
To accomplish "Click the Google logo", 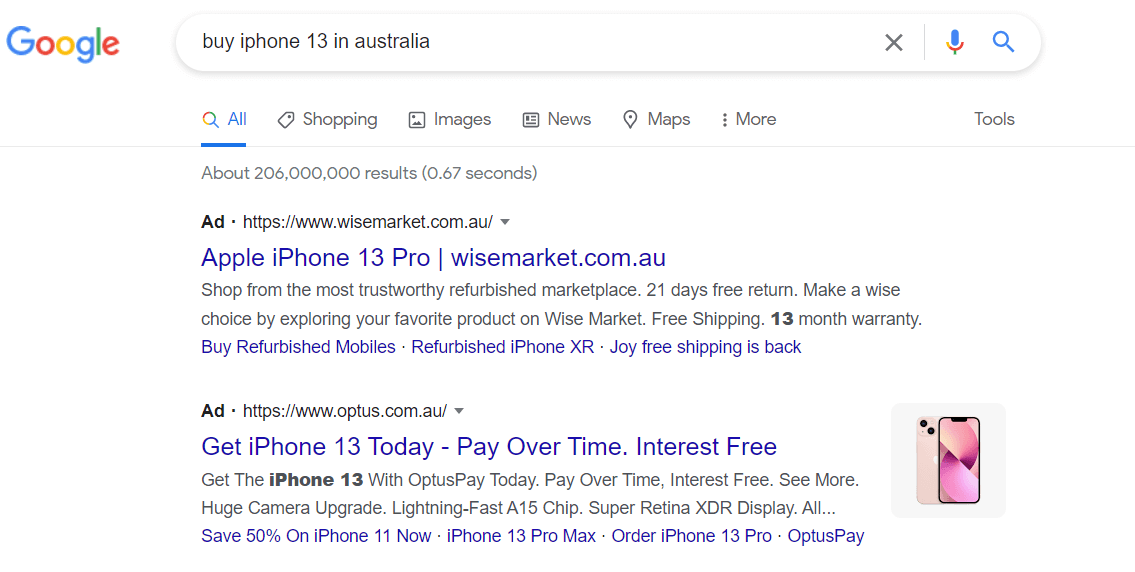I will pyautogui.click(x=63, y=43).
